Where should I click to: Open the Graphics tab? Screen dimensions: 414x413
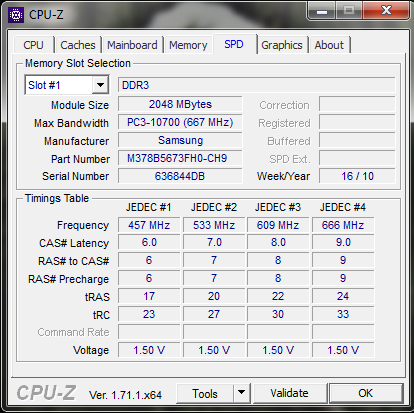point(282,45)
